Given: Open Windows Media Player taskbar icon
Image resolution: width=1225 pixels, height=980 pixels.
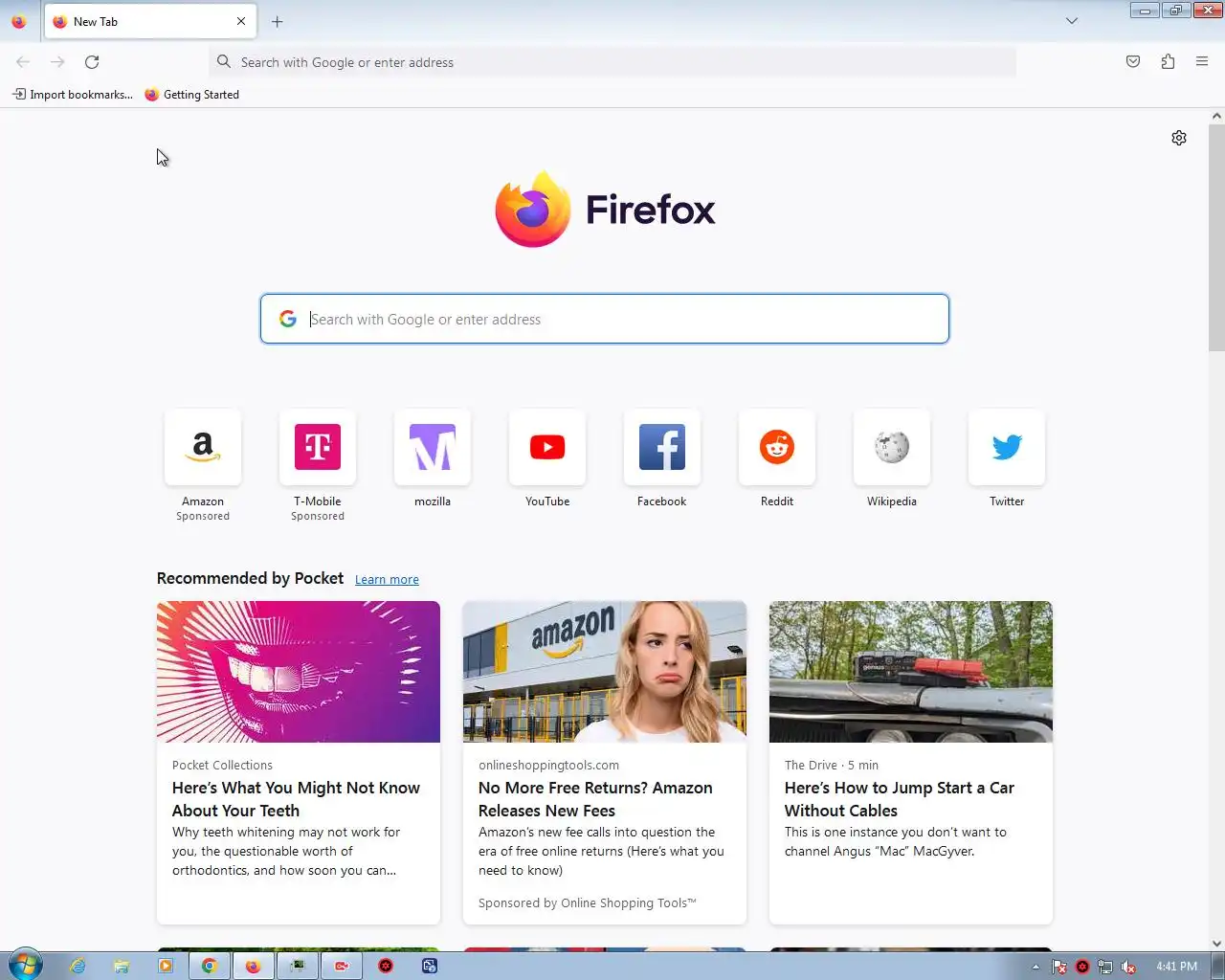Looking at the screenshot, I should coord(166,966).
